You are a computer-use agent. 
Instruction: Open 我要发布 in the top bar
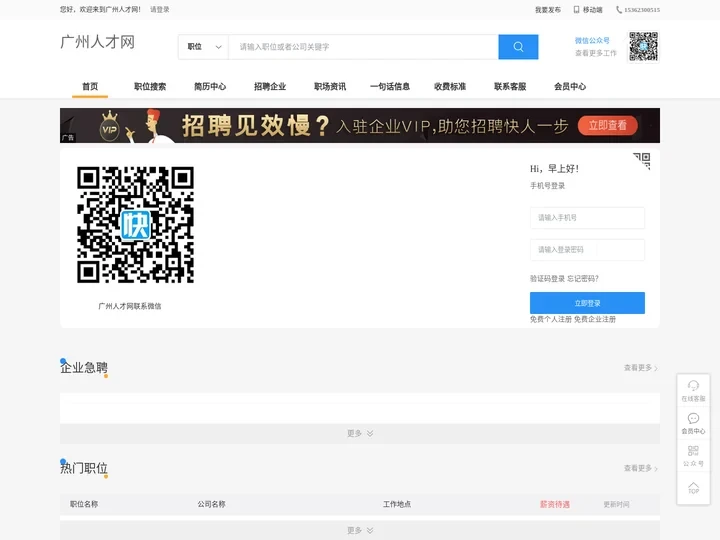(x=548, y=10)
